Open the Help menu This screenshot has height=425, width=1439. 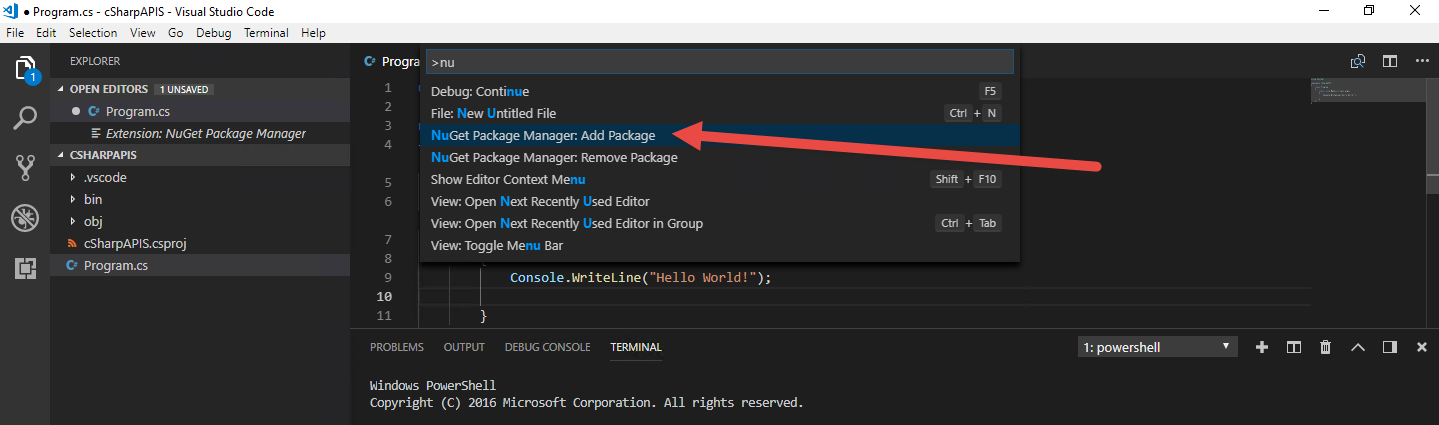point(313,33)
